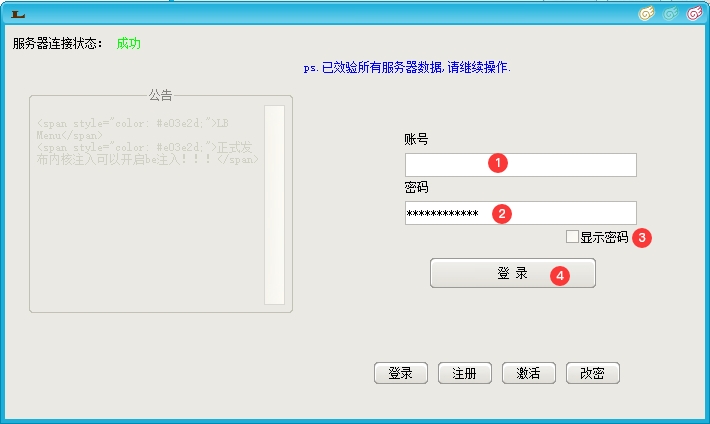The image size is (710, 424).
Task: Click the teal swirl icon in title bar
Action: click(x=671, y=14)
